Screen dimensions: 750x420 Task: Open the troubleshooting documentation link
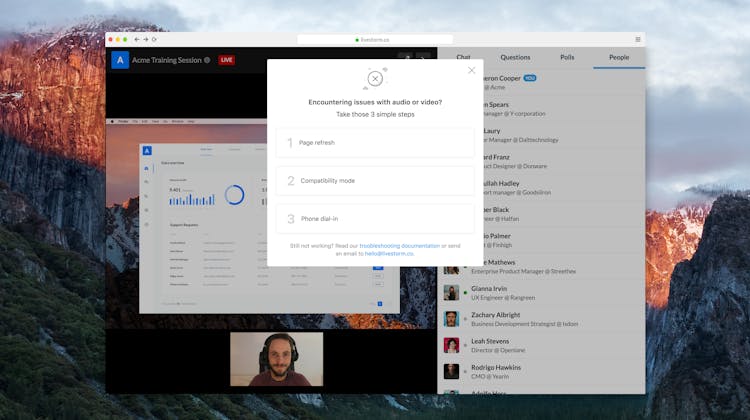pos(400,245)
